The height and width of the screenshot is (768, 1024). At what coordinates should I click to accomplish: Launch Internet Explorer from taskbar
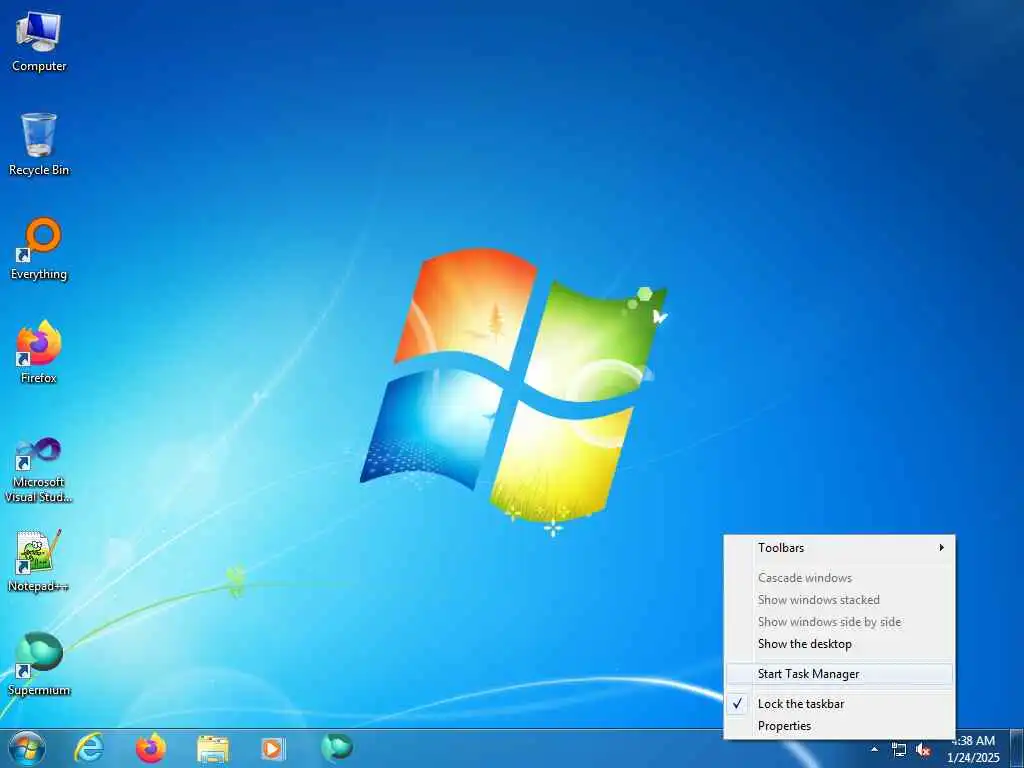pos(89,748)
